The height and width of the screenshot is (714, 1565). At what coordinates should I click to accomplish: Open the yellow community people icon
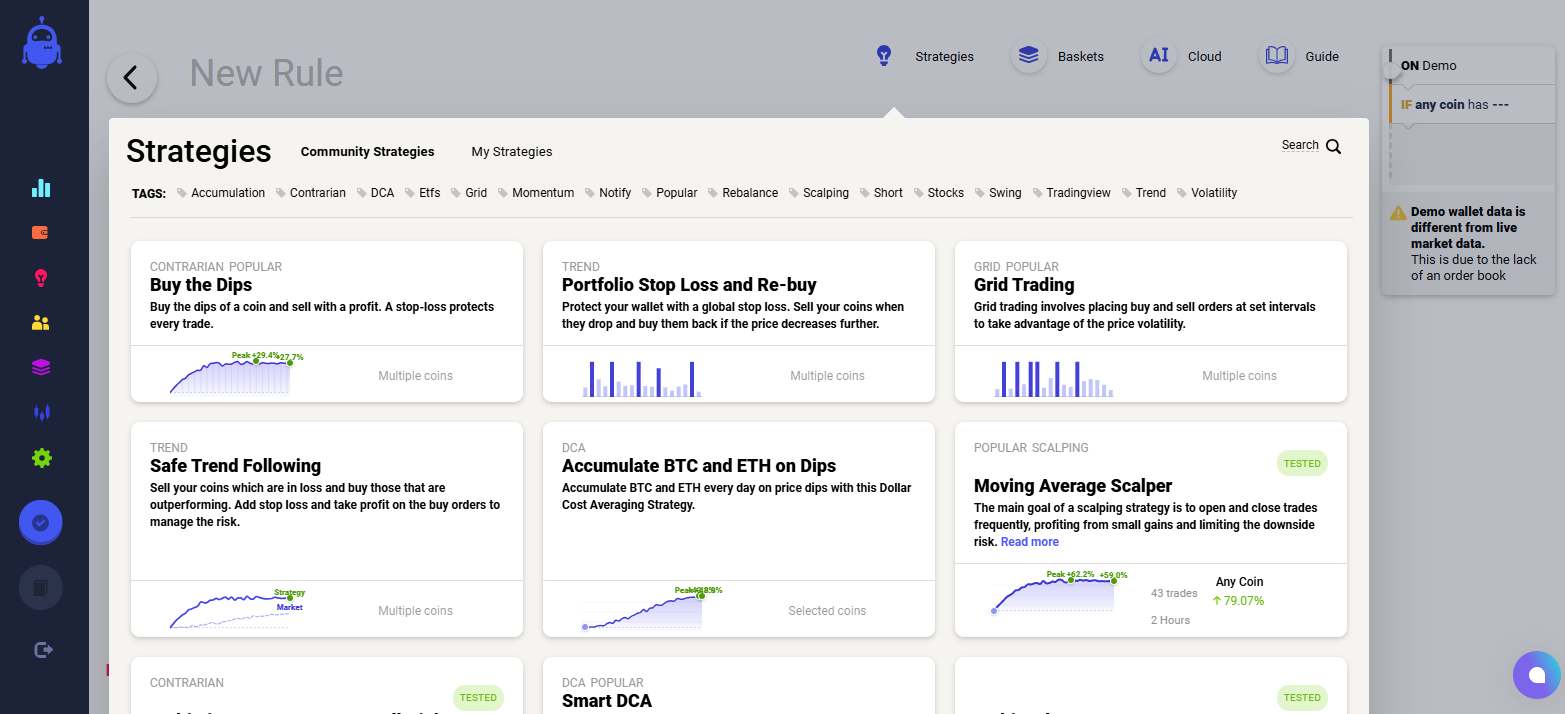point(41,322)
